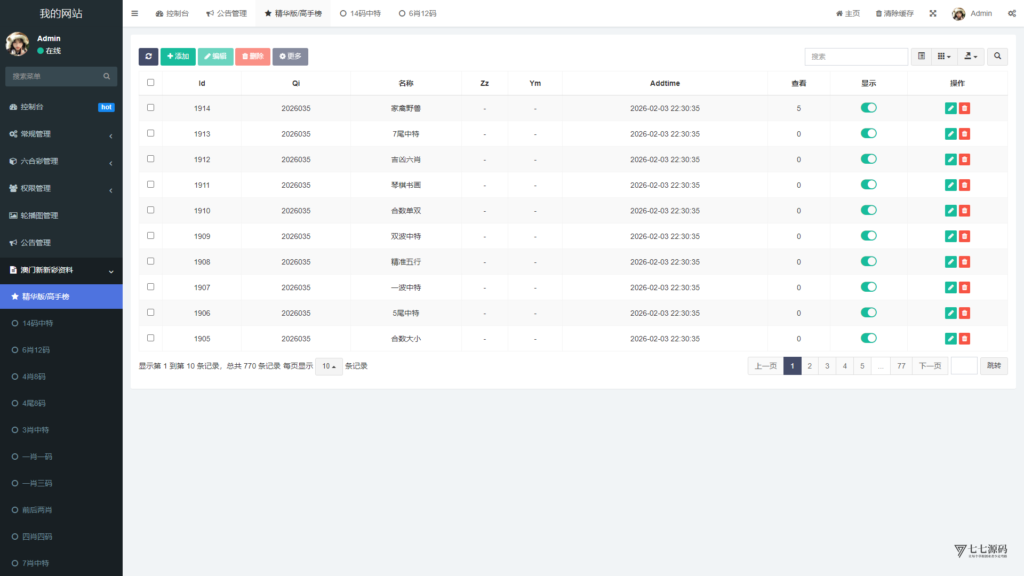The width and height of the screenshot is (1024, 576).
Task: Click the green 添加 button
Action: [x=178, y=57]
